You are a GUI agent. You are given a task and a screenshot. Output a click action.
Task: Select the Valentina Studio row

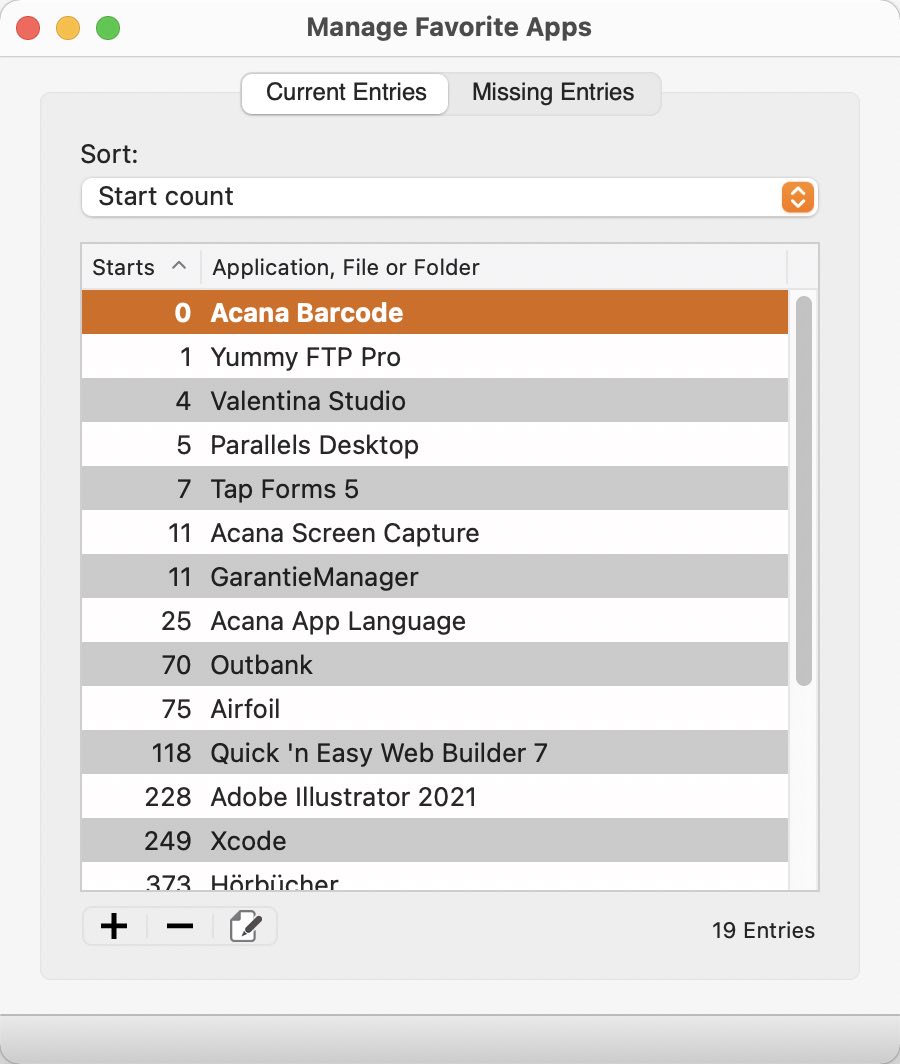click(308, 401)
